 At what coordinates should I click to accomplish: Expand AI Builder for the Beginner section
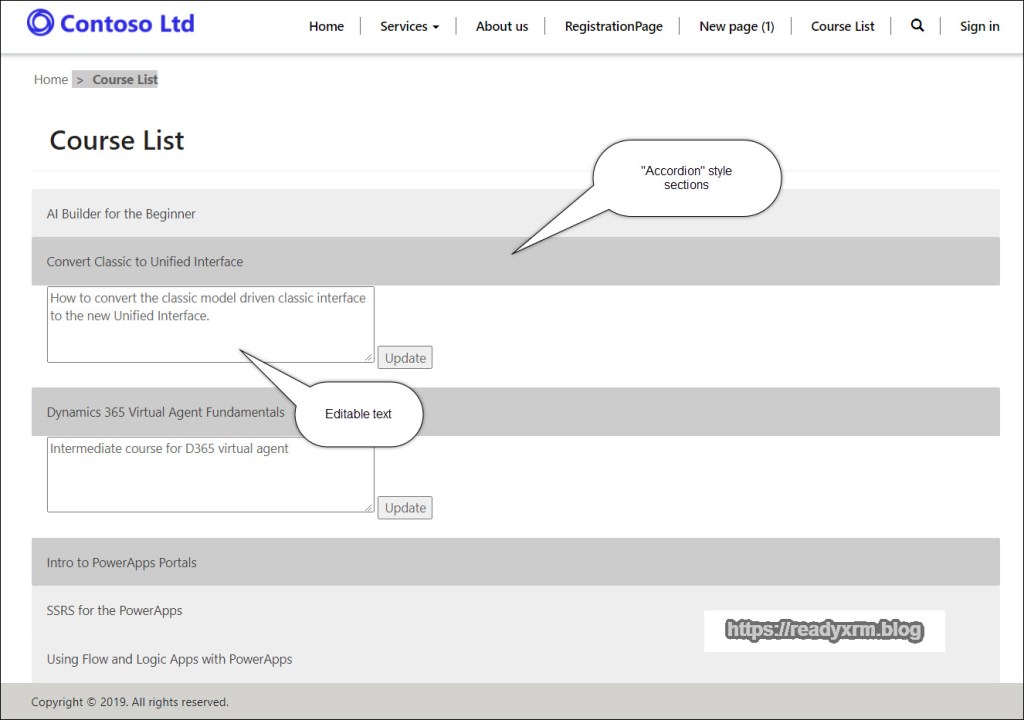click(x=121, y=214)
